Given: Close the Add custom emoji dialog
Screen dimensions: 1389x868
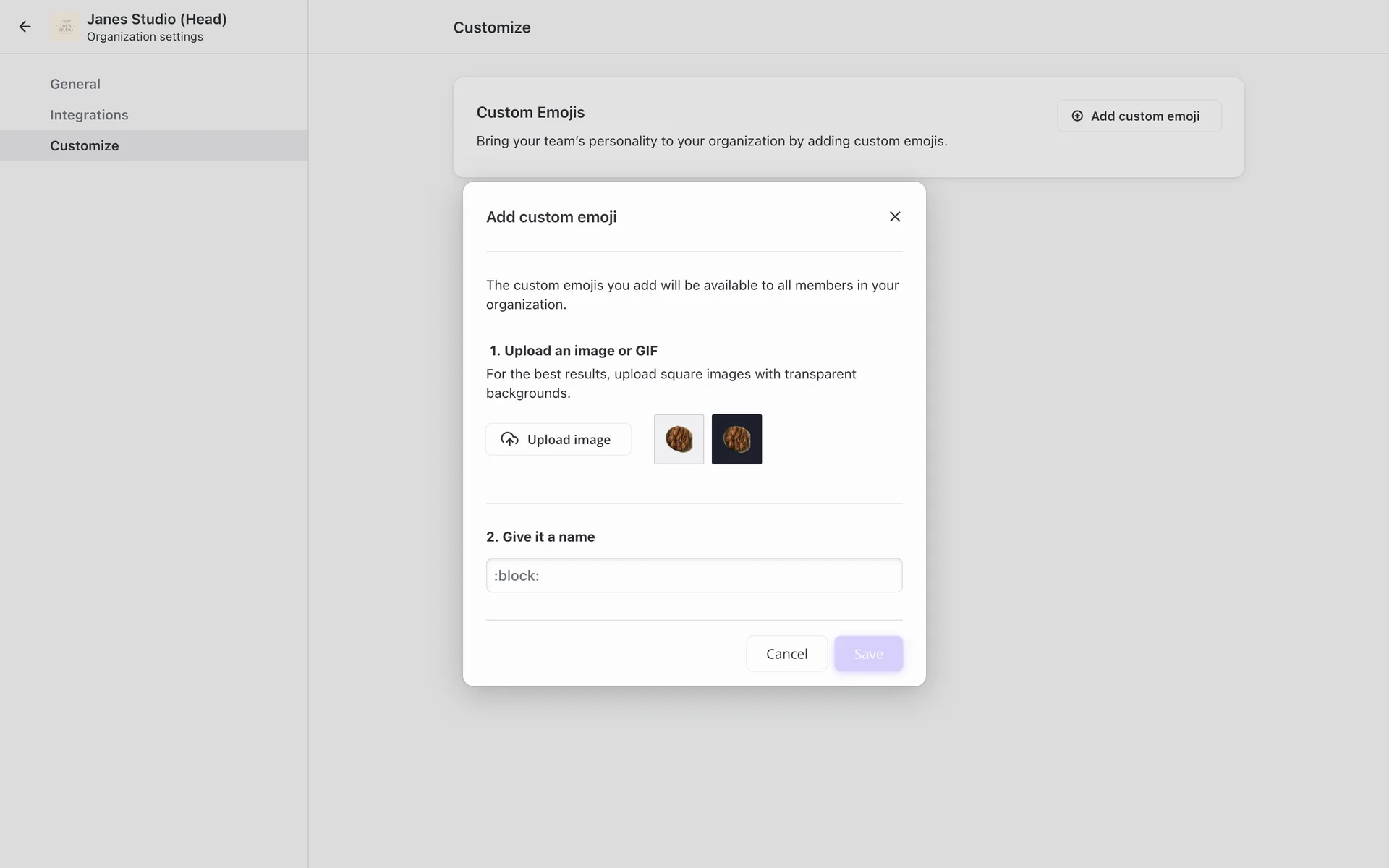Looking at the screenshot, I should pyautogui.click(x=895, y=216).
